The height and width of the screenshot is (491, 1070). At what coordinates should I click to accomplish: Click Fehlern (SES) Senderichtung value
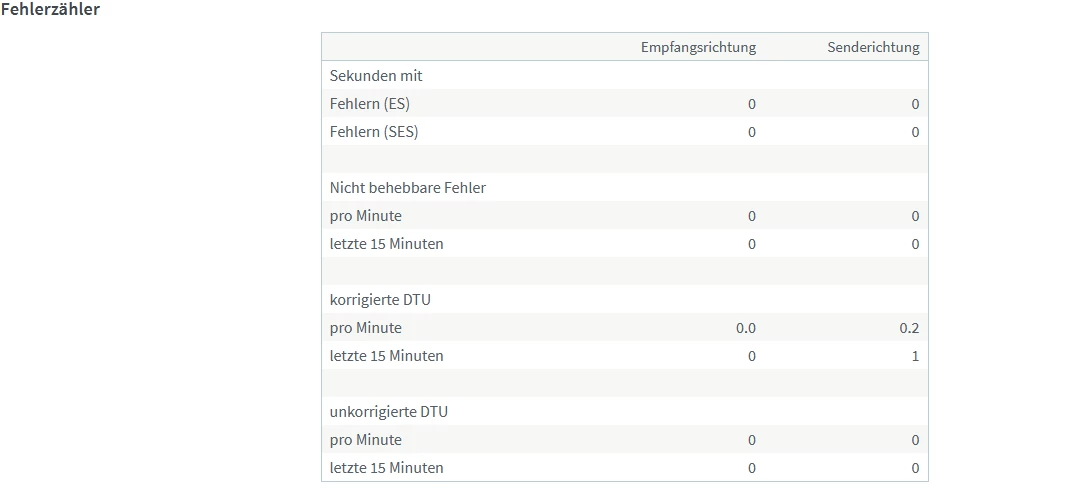pyautogui.click(x=915, y=131)
